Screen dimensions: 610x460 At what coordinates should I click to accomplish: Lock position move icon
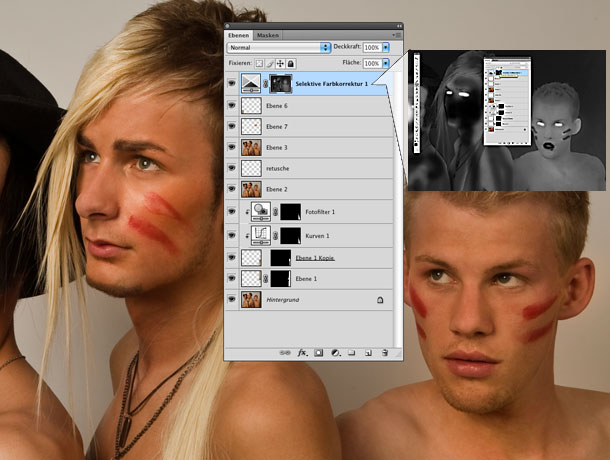click(280, 63)
